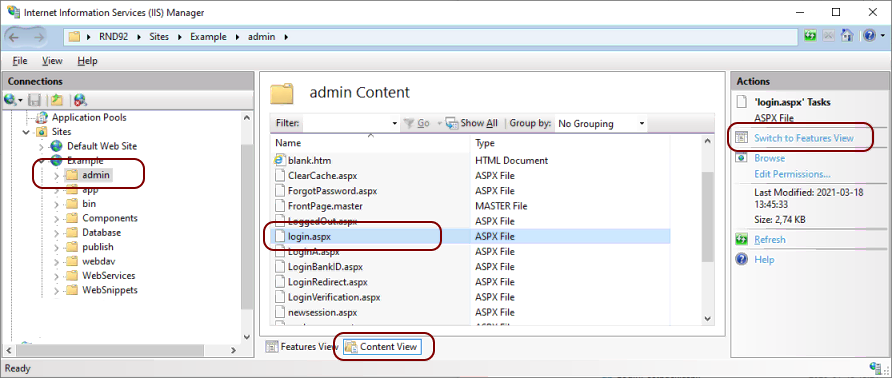Click the Go filter icon
The height and width of the screenshot is (378, 892).
pos(408,123)
